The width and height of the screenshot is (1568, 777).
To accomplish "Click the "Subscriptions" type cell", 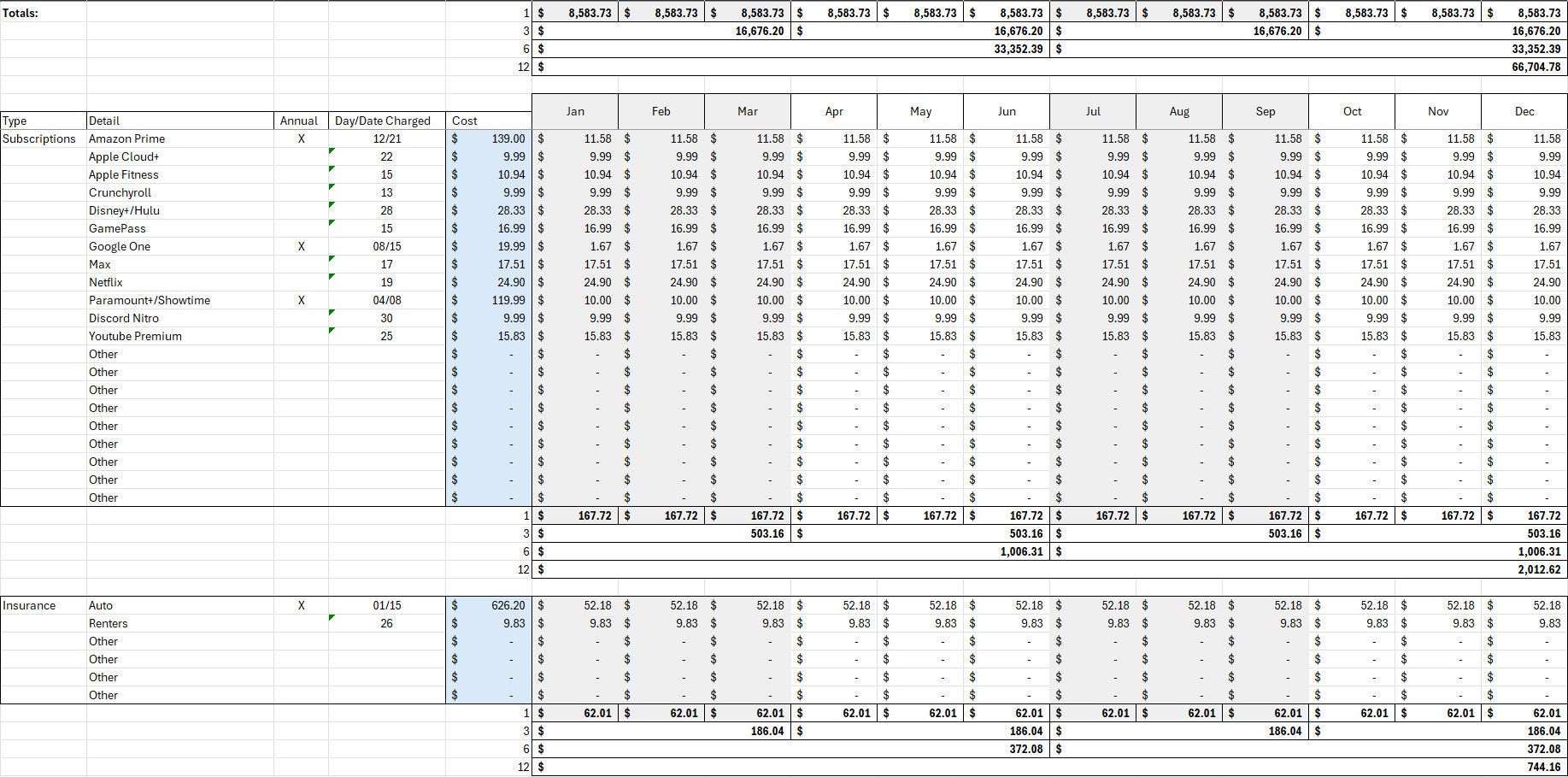I will coord(43,138).
